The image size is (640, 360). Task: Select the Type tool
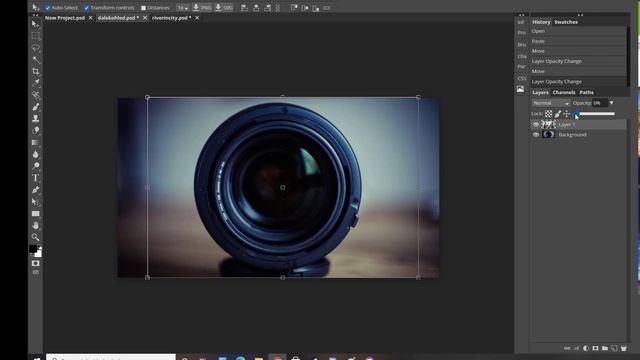tap(36, 178)
